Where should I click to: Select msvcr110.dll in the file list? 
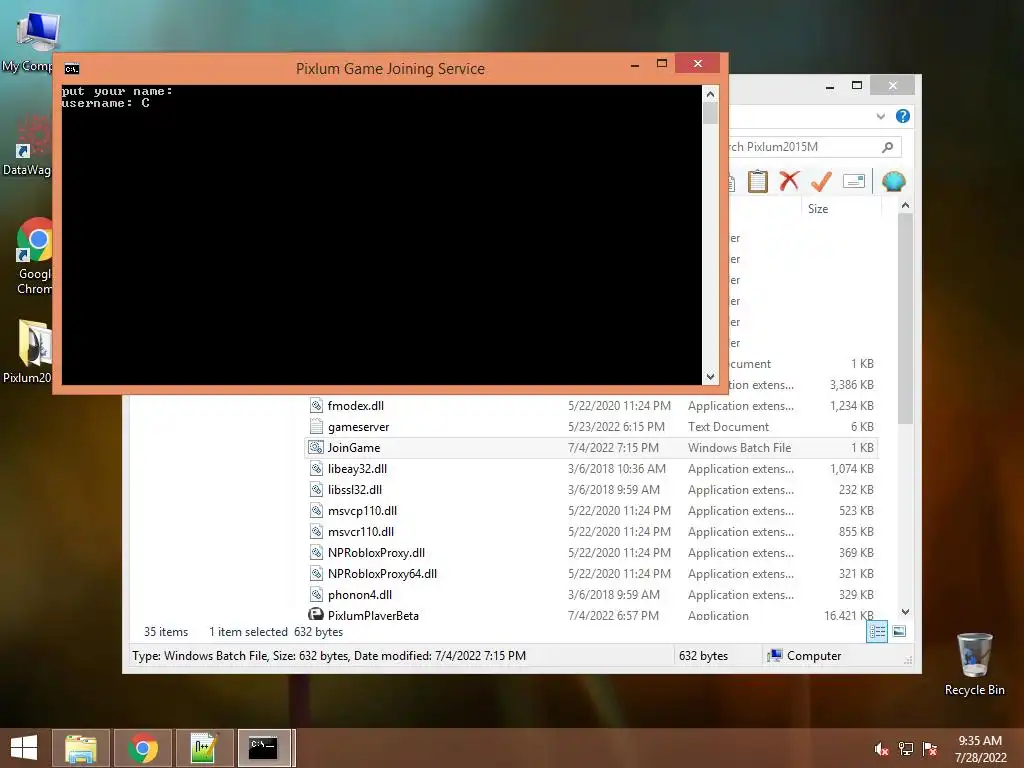[360, 531]
